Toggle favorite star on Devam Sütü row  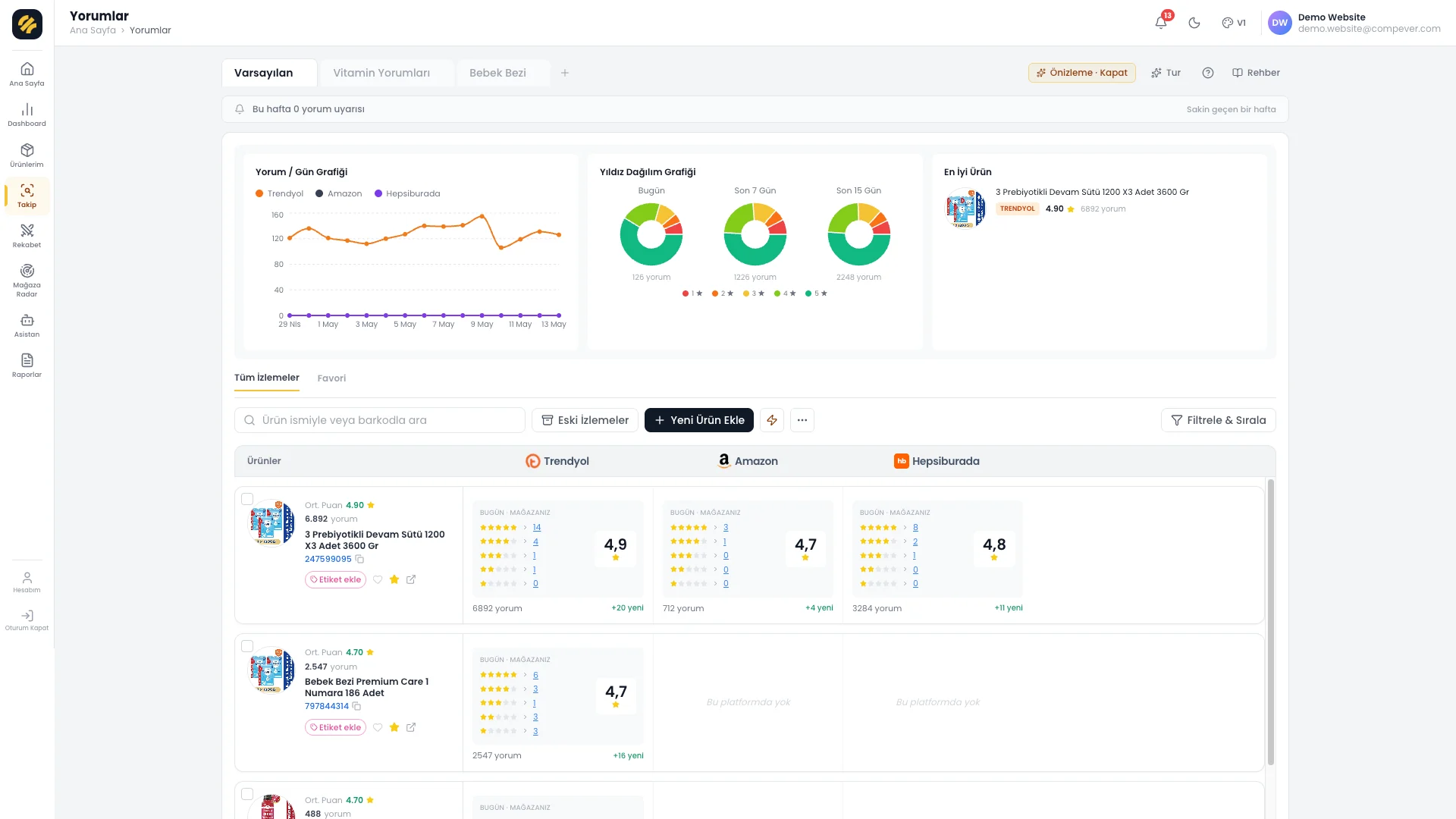click(x=394, y=579)
